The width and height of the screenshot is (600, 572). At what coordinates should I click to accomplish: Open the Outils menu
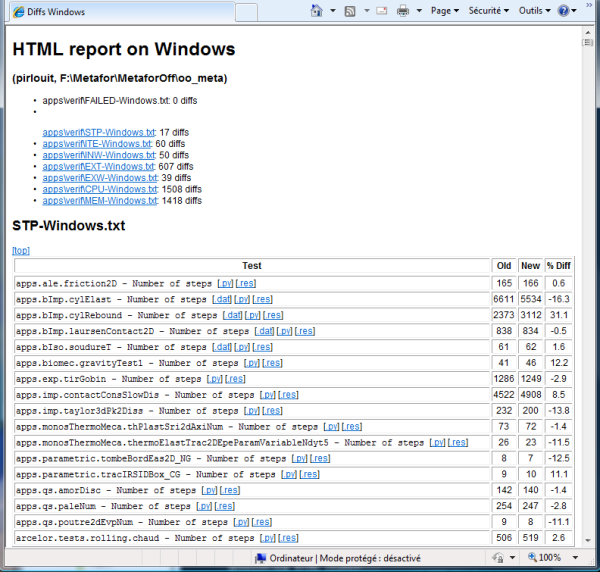[535, 11]
